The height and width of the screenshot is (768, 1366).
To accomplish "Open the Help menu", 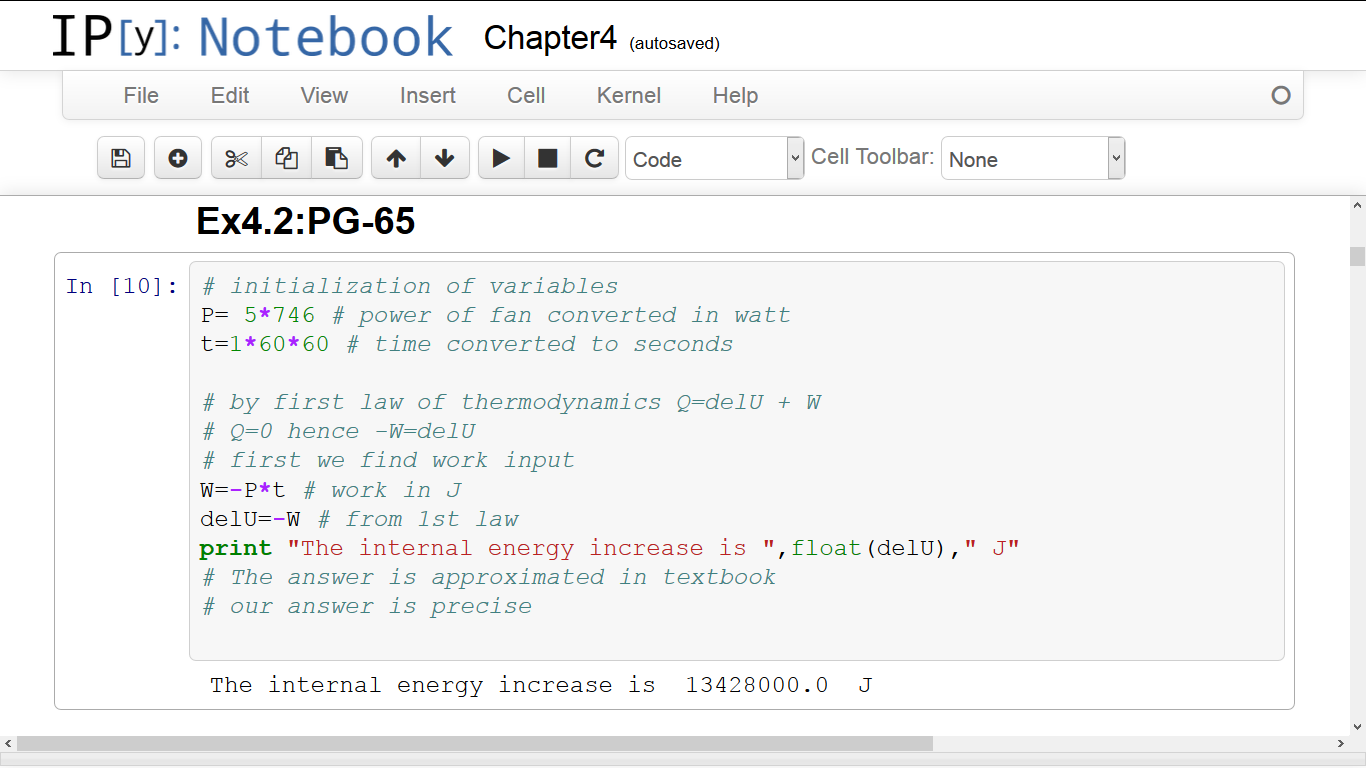I will pos(735,96).
